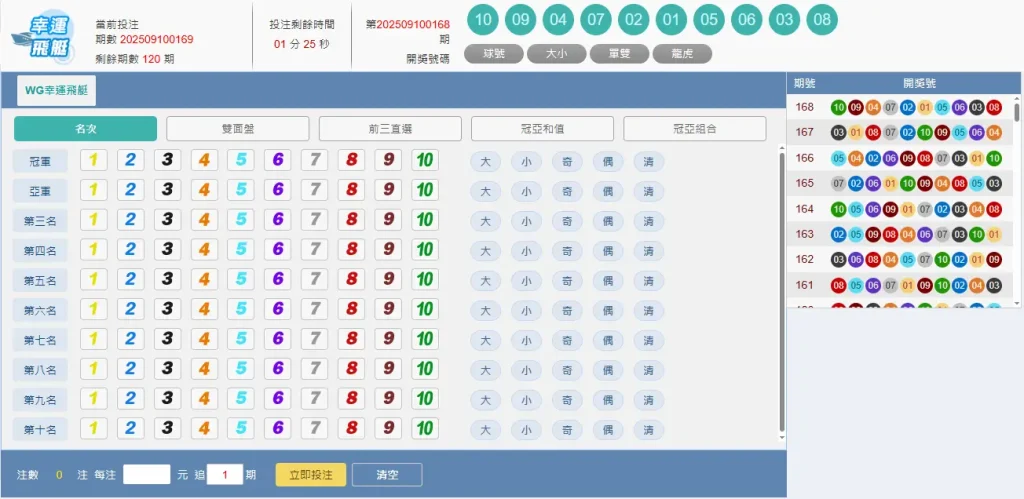Viewport: 1024px width, 499px height.
Task: Toggle 大 option for 冠軍 row
Action: 485,161
